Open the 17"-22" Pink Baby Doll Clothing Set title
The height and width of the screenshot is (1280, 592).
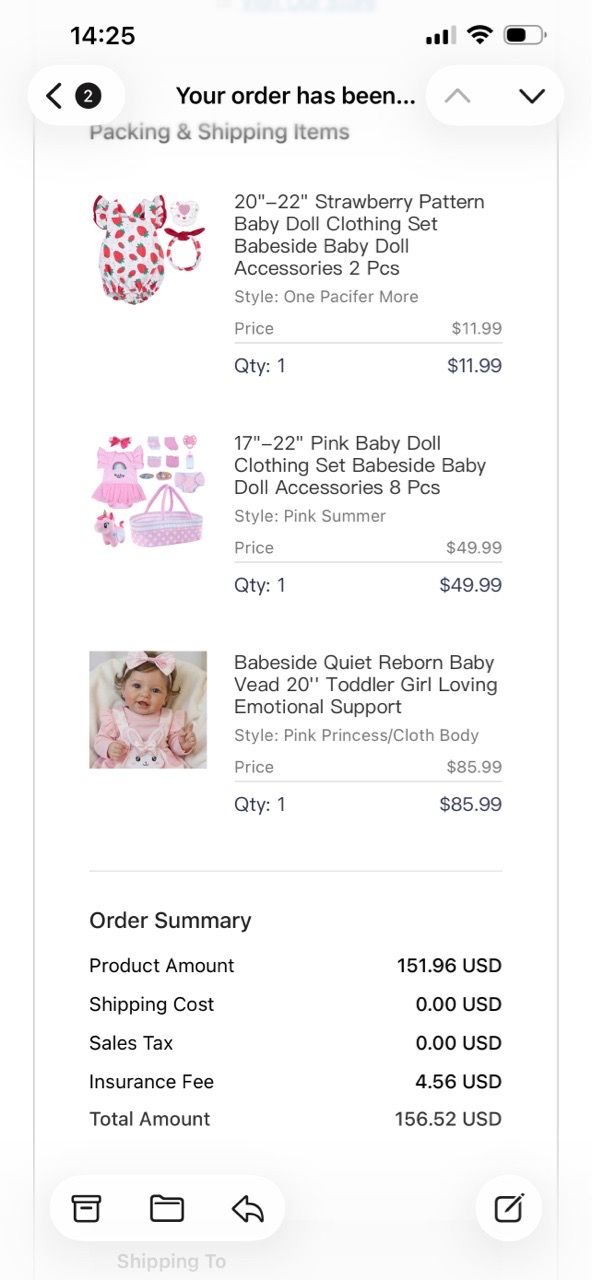(x=360, y=465)
